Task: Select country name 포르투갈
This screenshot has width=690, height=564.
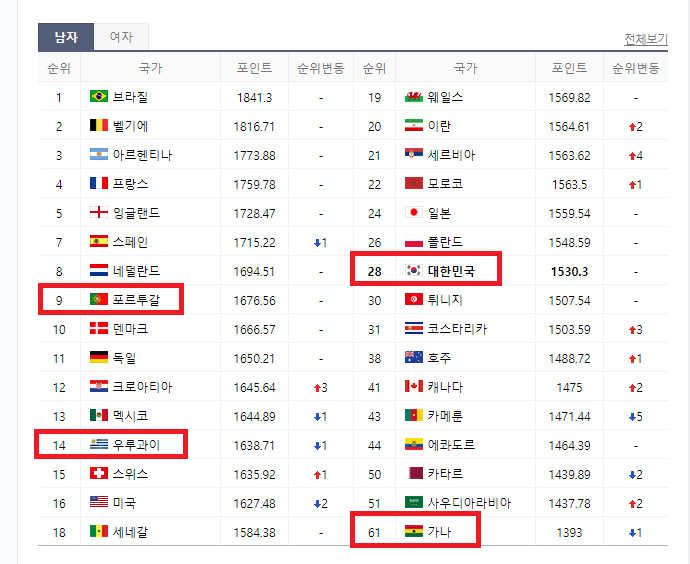Action: tap(136, 300)
